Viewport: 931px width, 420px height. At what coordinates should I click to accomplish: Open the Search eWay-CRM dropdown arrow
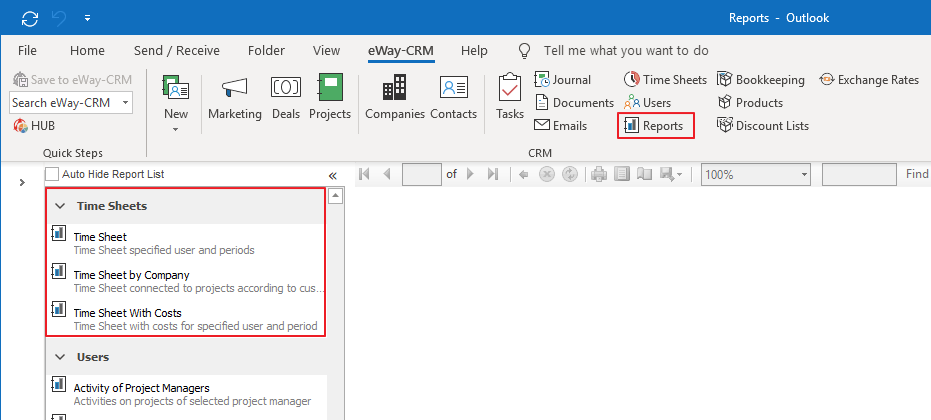(x=125, y=103)
